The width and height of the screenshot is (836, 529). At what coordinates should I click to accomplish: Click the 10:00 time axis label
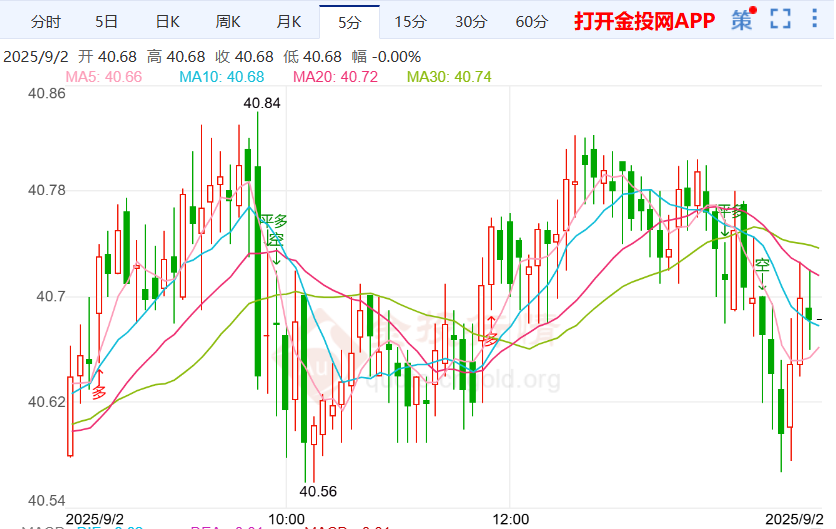point(286,519)
